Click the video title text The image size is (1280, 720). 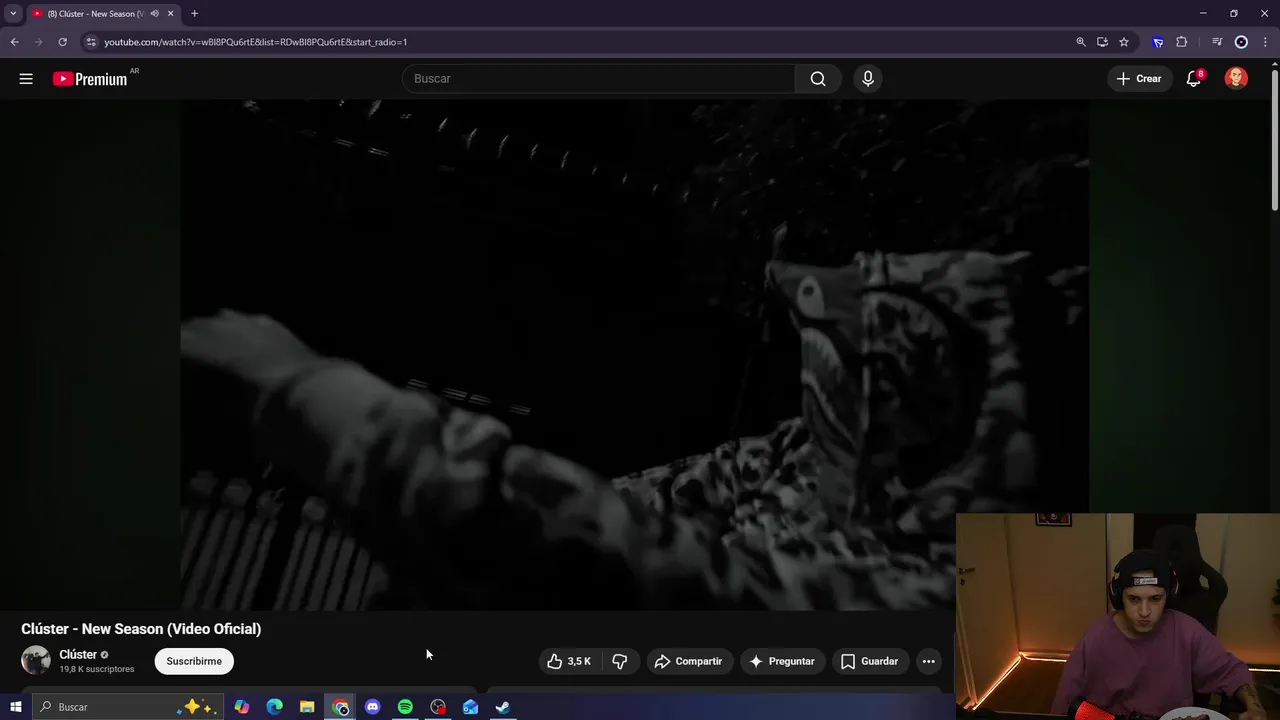(141, 629)
